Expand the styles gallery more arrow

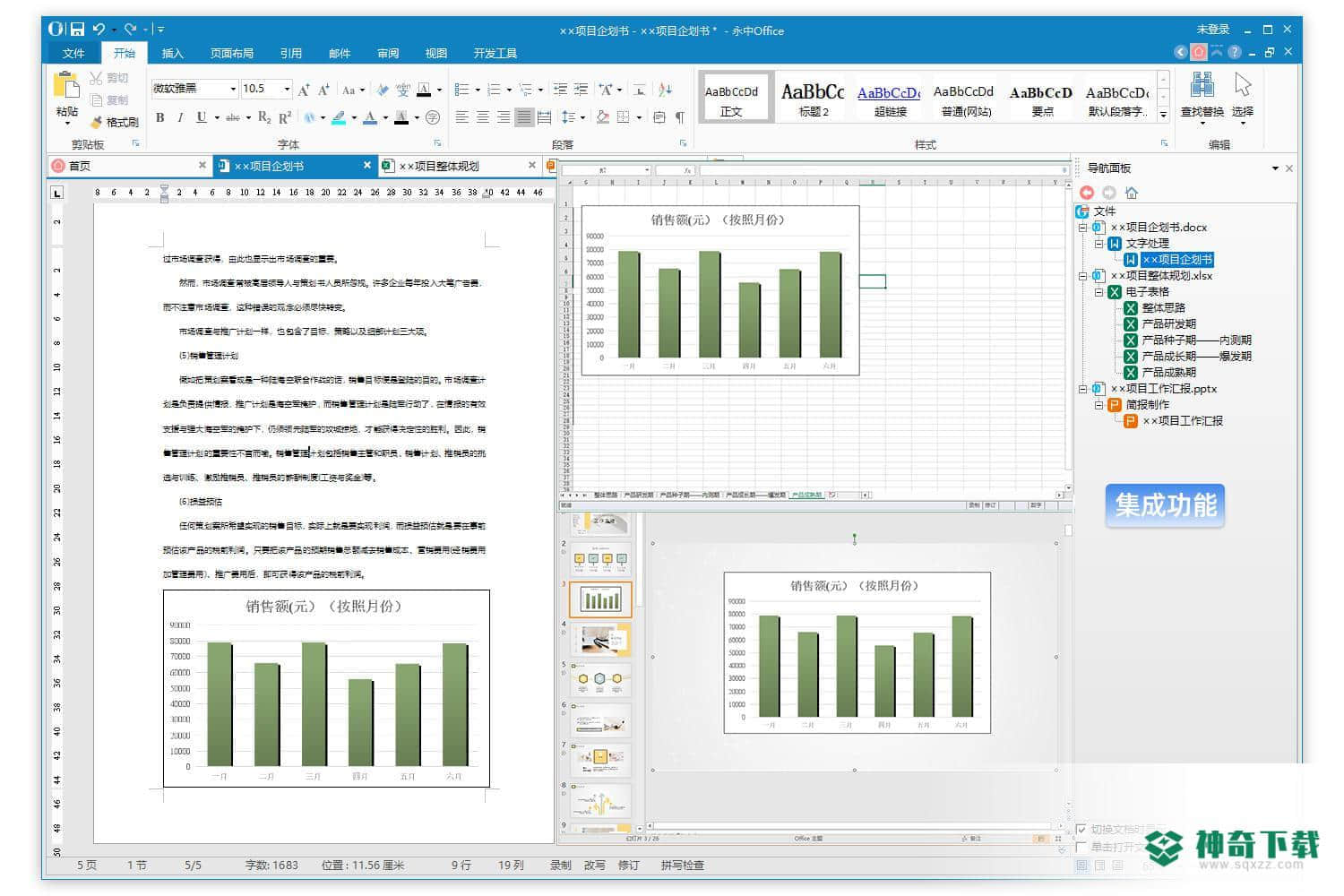point(1162,114)
